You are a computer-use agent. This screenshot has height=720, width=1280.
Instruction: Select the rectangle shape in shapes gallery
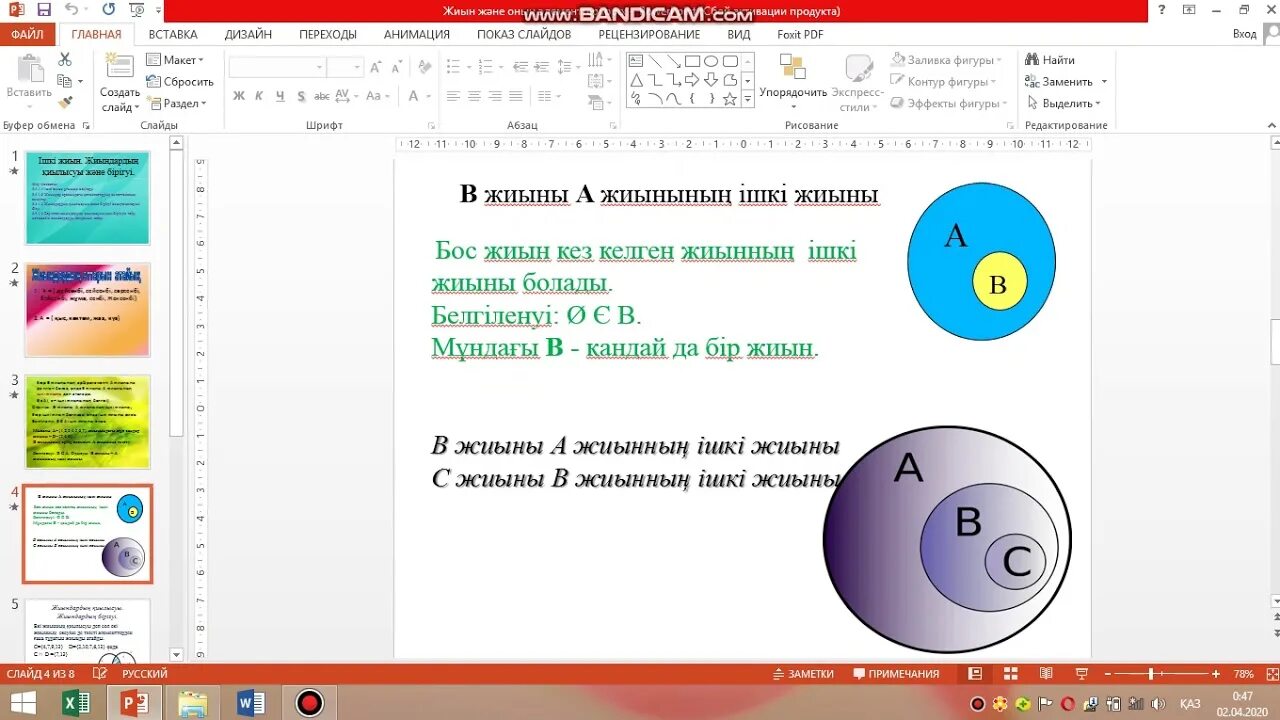tap(692, 61)
